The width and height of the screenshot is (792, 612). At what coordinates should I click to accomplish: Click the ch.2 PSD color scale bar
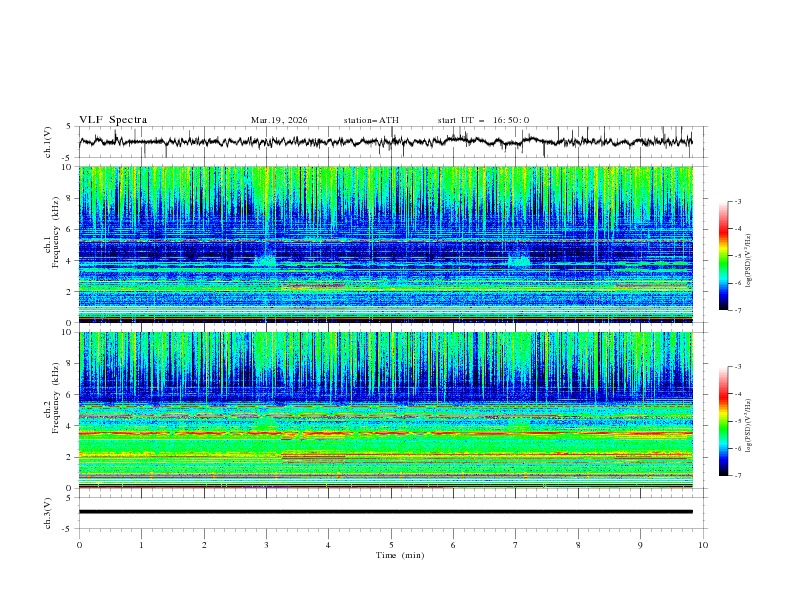[x=724, y=421]
